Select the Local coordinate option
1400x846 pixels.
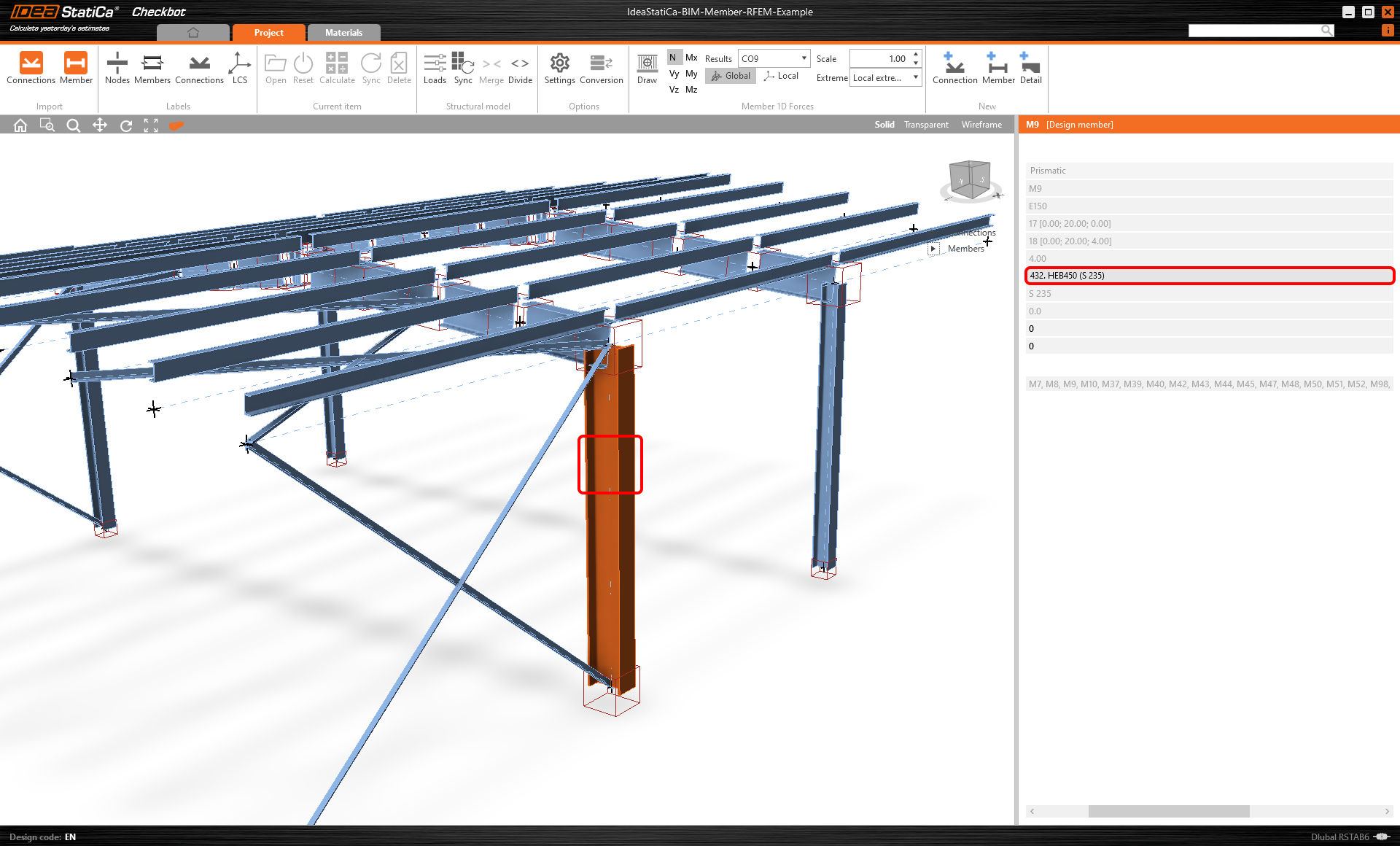(x=782, y=76)
